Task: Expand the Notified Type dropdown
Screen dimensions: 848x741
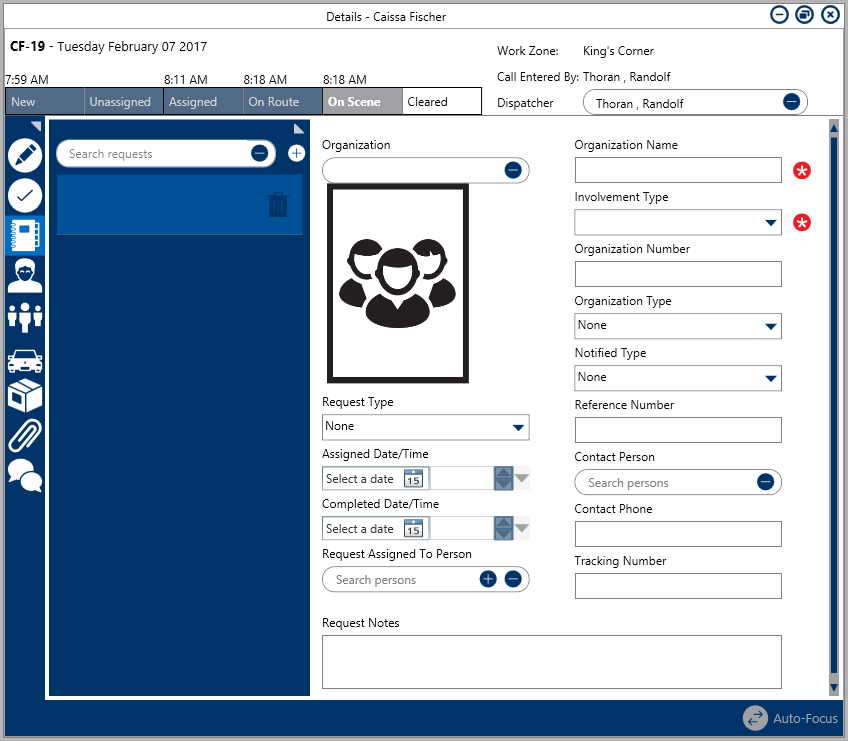Action: 770,378
